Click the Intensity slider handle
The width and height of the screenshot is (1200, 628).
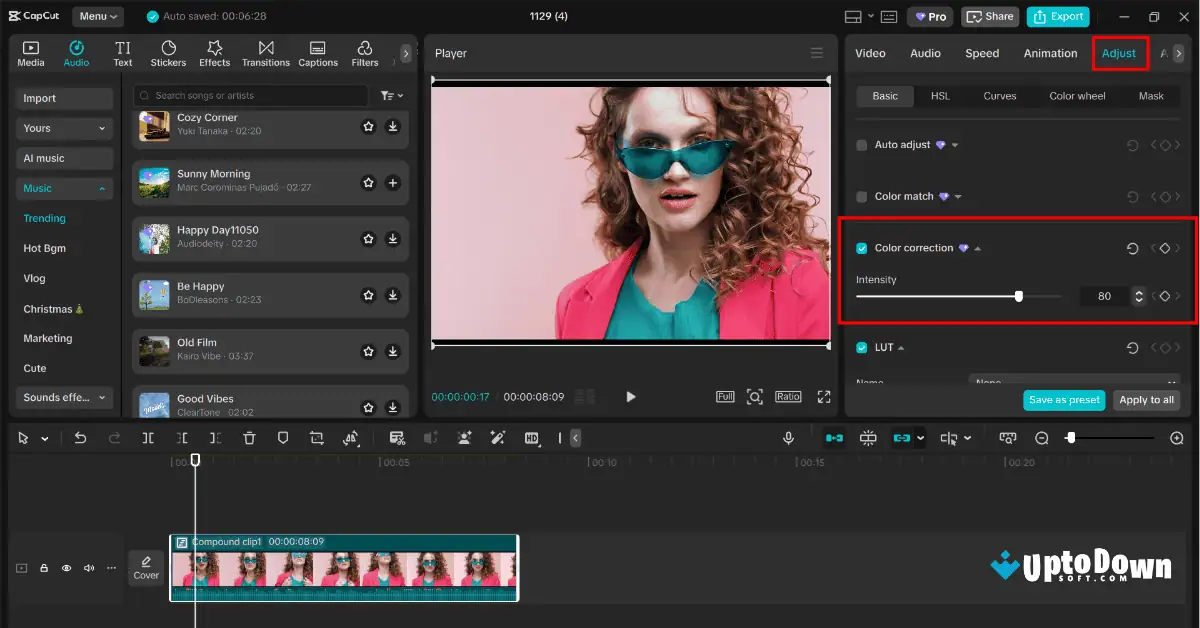click(1018, 296)
